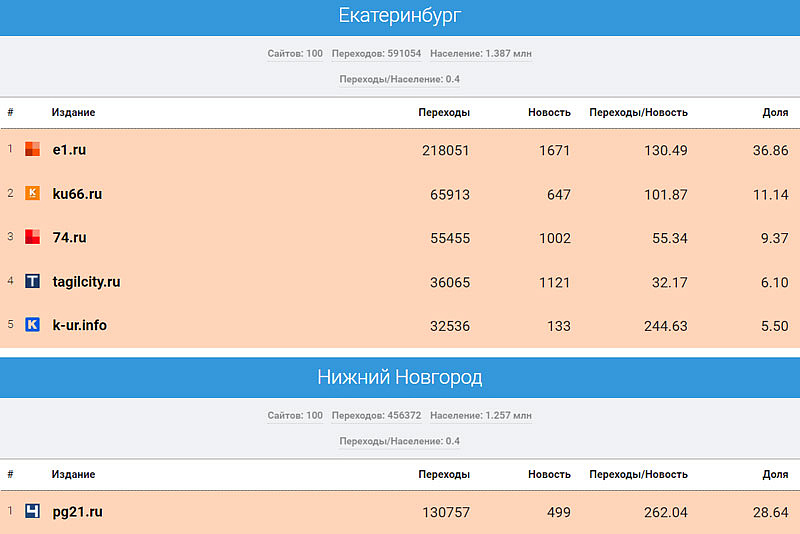
Task: Click the Екатеринбург section header
Action: click(400, 16)
